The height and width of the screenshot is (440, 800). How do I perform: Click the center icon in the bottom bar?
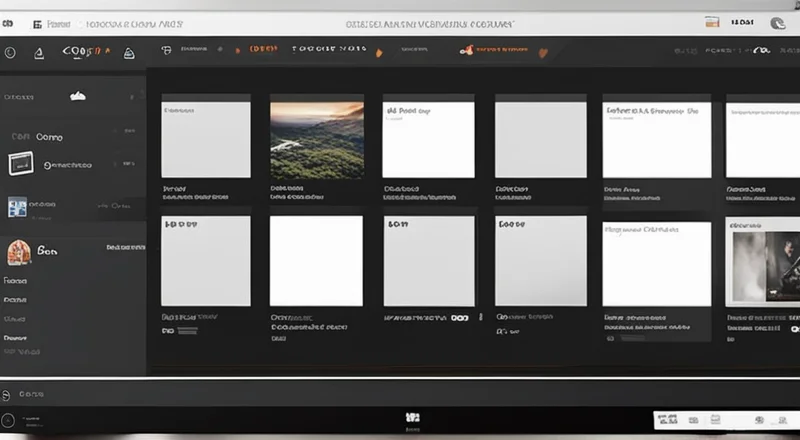[411, 418]
